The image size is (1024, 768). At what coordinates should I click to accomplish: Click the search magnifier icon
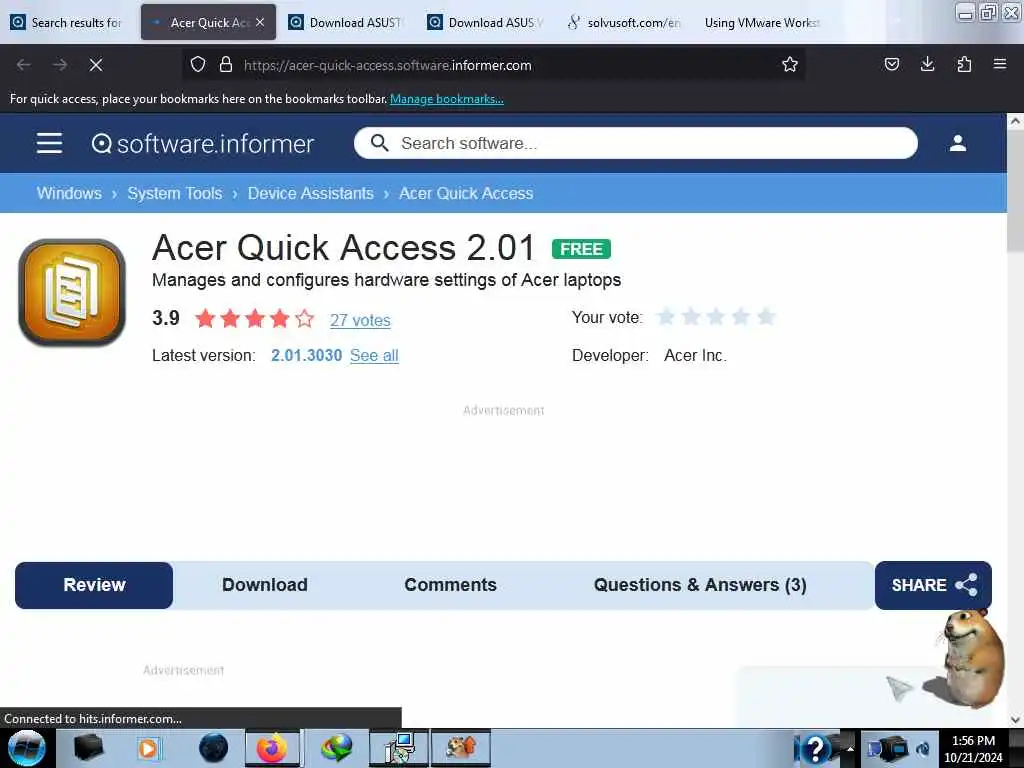coord(379,143)
